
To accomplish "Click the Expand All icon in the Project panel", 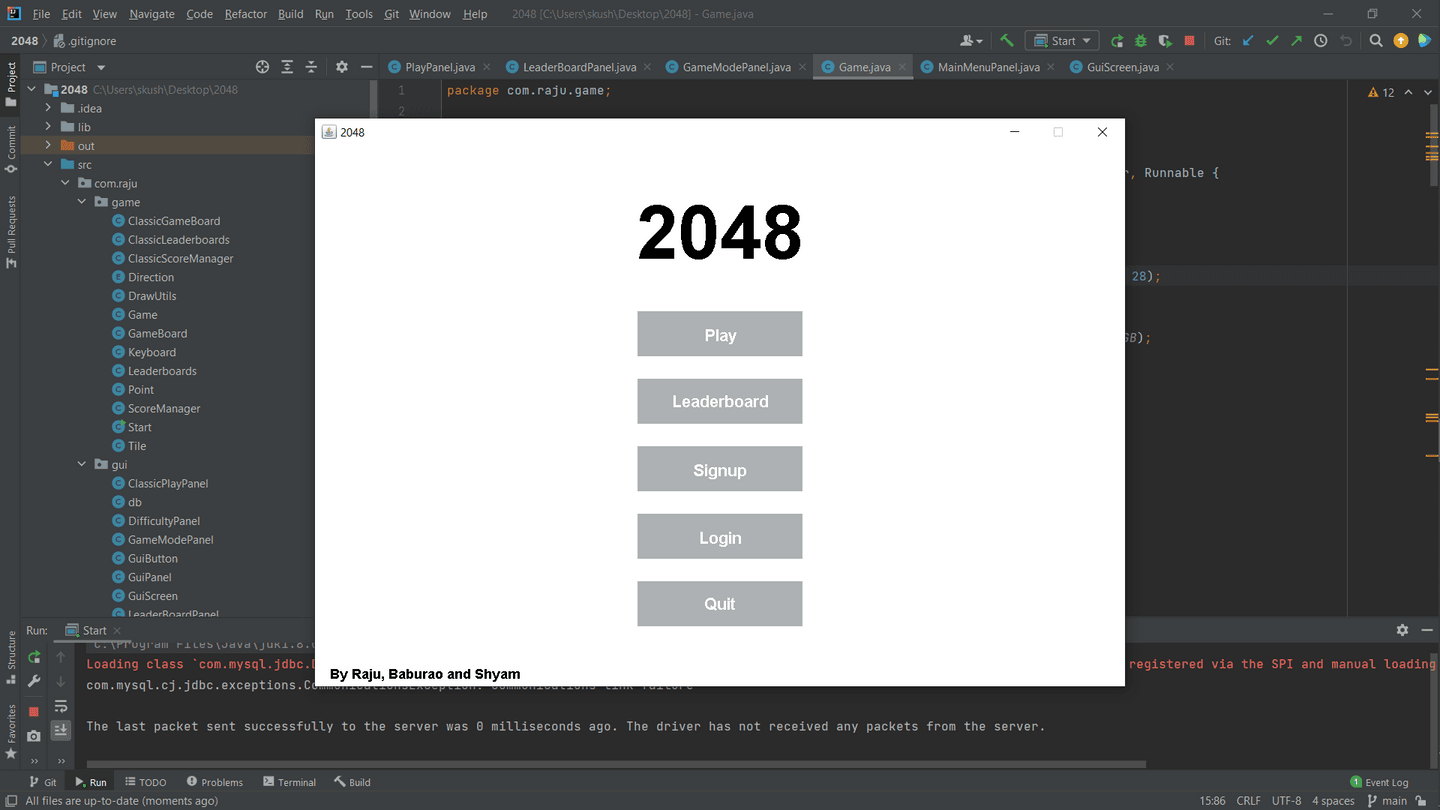I will (x=287, y=67).
